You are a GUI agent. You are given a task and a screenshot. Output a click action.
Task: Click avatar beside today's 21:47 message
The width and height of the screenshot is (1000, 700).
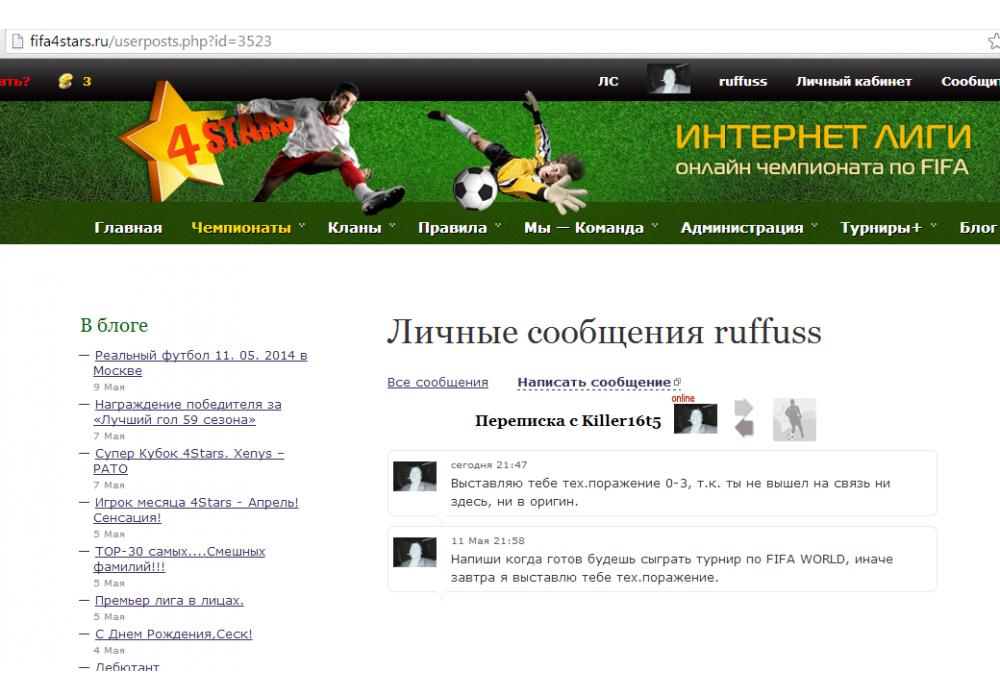(x=415, y=476)
